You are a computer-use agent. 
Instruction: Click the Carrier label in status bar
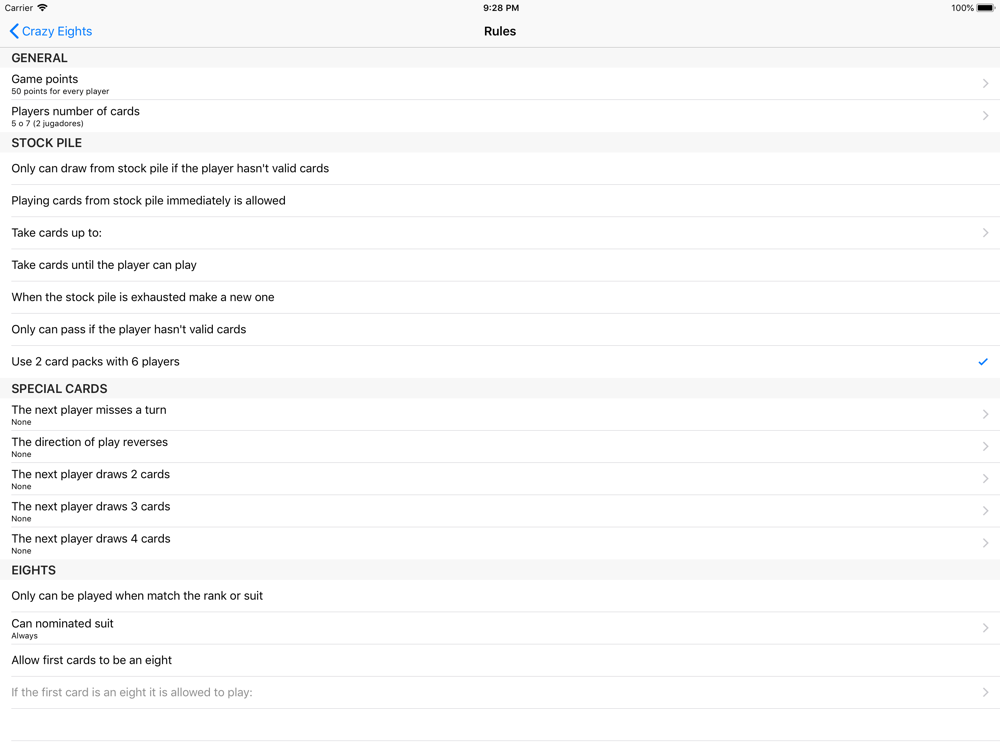(x=18, y=8)
